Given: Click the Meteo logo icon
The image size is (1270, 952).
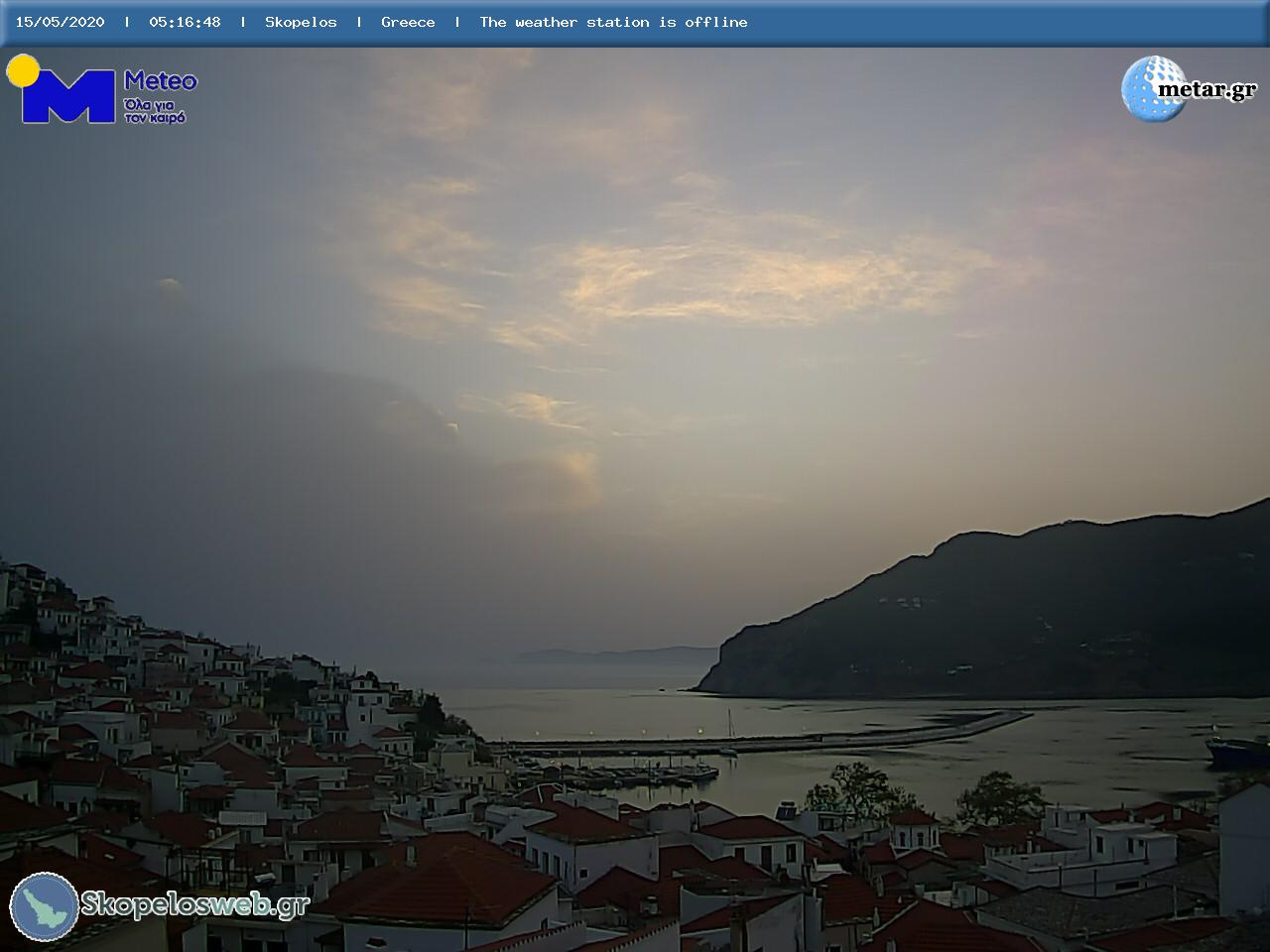Looking at the screenshot, I should click(x=62, y=89).
